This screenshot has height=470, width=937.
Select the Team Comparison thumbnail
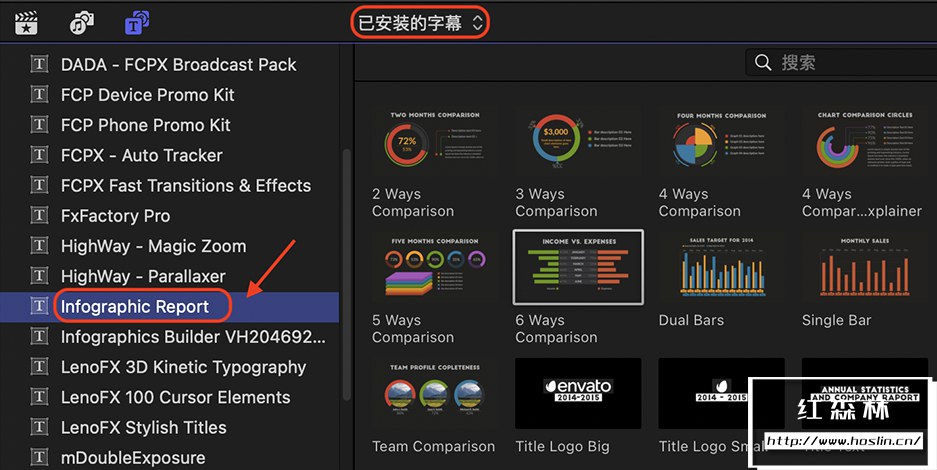(435, 394)
